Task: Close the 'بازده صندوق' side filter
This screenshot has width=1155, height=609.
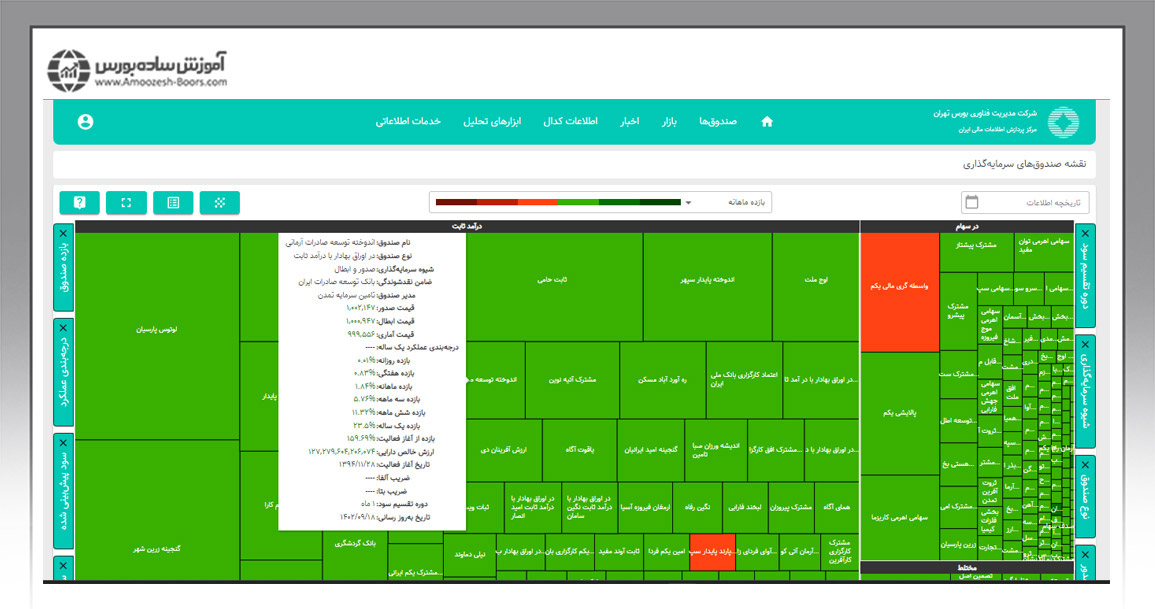Action: [x=64, y=231]
